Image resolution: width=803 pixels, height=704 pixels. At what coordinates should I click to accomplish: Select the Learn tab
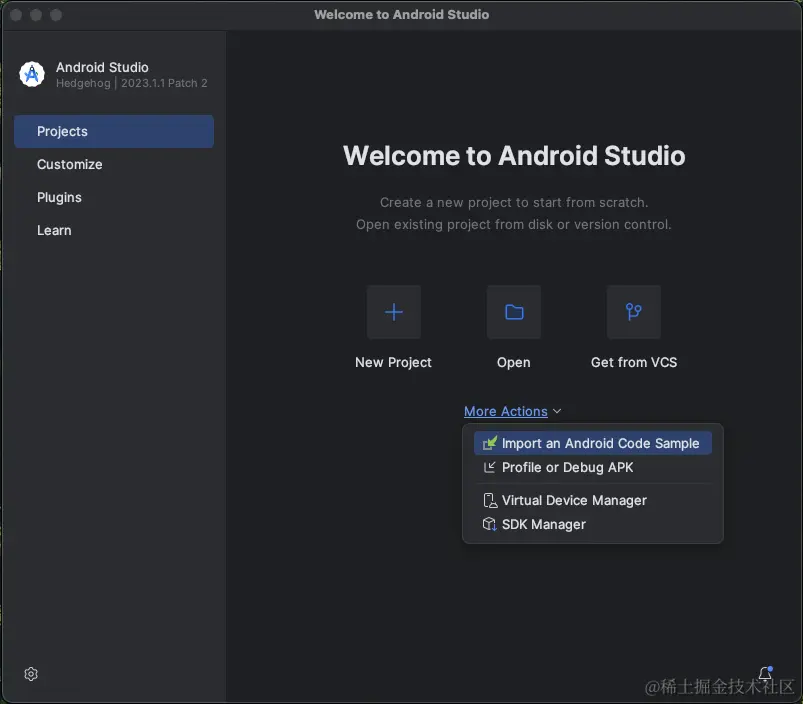[54, 230]
